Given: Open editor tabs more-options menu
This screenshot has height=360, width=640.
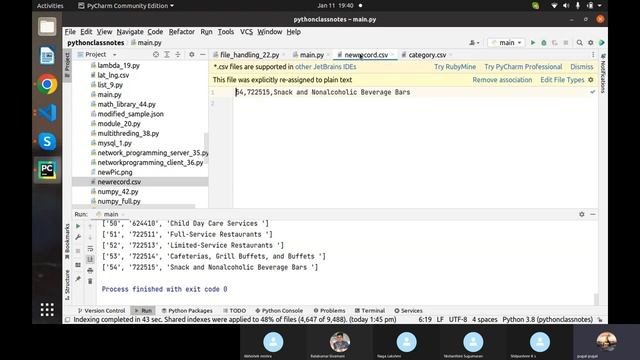Looking at the screenshot, I should pos(593,54).
